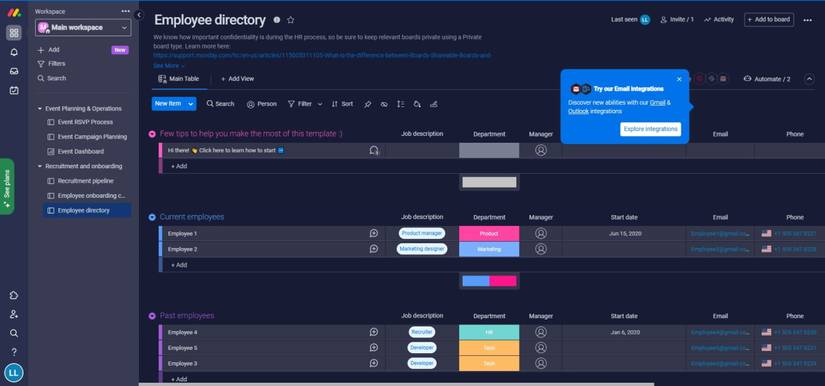
Task: Click the Invite / 1 button
Action: tap(677, 19)
